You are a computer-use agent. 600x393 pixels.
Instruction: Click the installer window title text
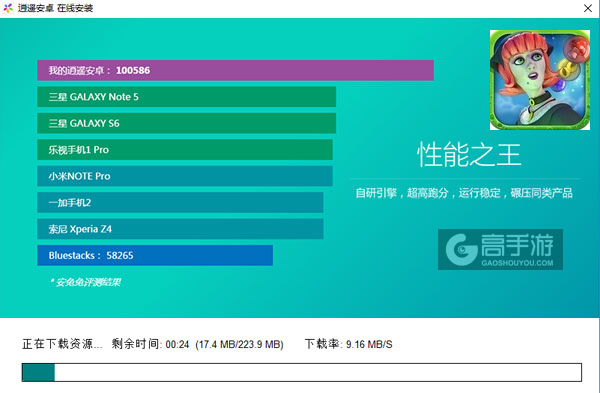(x=55, y=8)
